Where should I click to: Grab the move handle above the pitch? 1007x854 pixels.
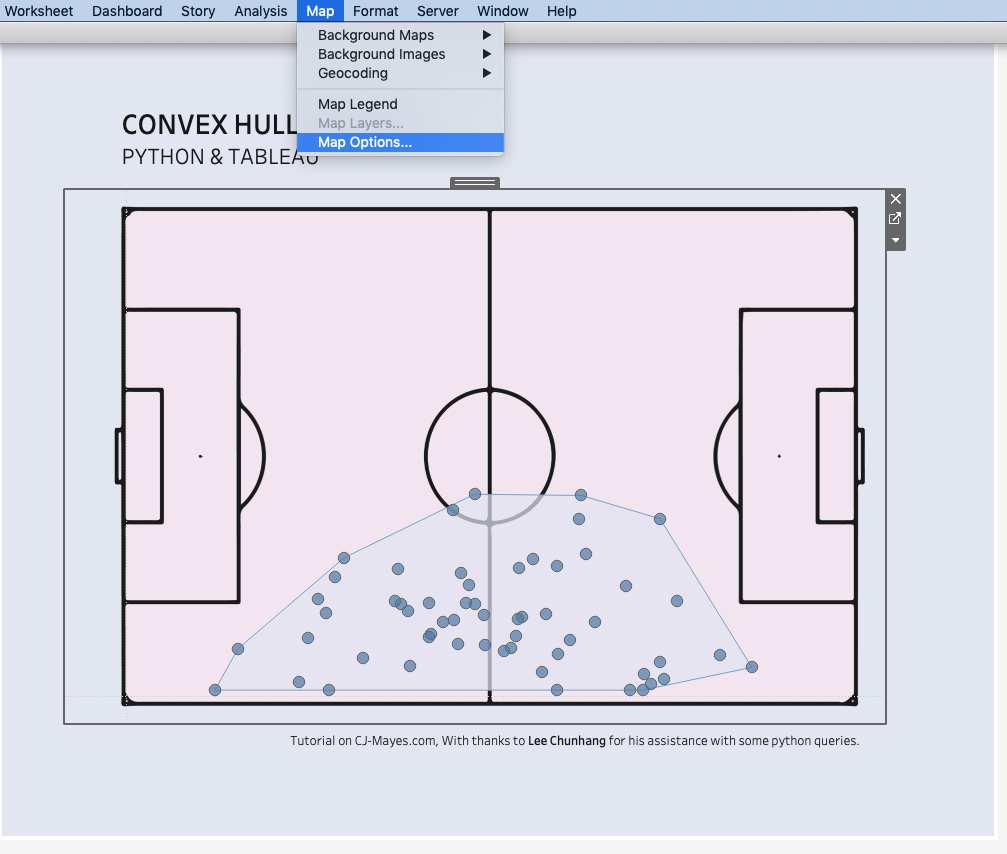(x=474, y=182)
